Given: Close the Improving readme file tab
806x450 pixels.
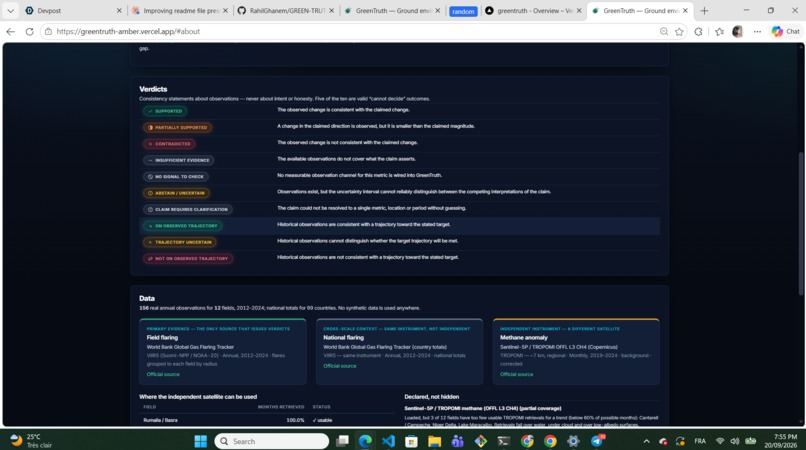Looking at the screenshot, I should click(225, 10).
